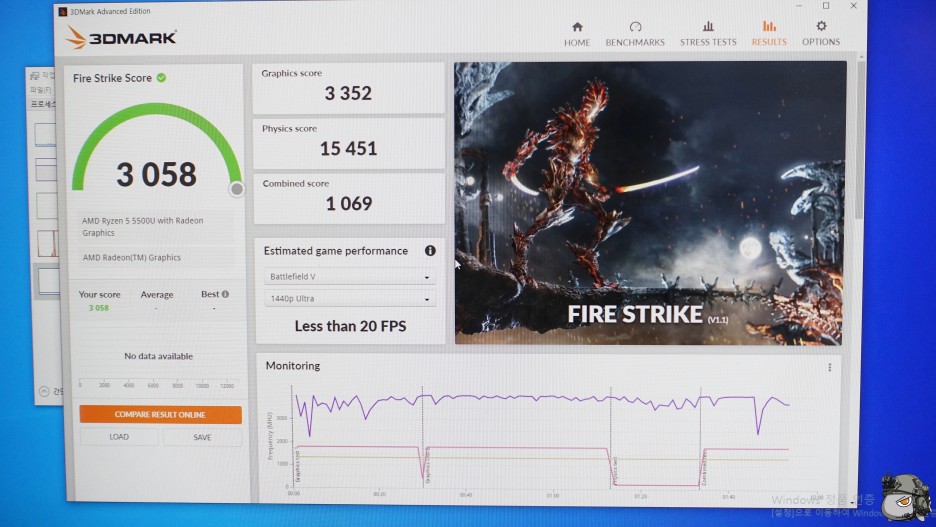
Task: Click the mascot icon in the screen corner
Action: coord(905,497)
